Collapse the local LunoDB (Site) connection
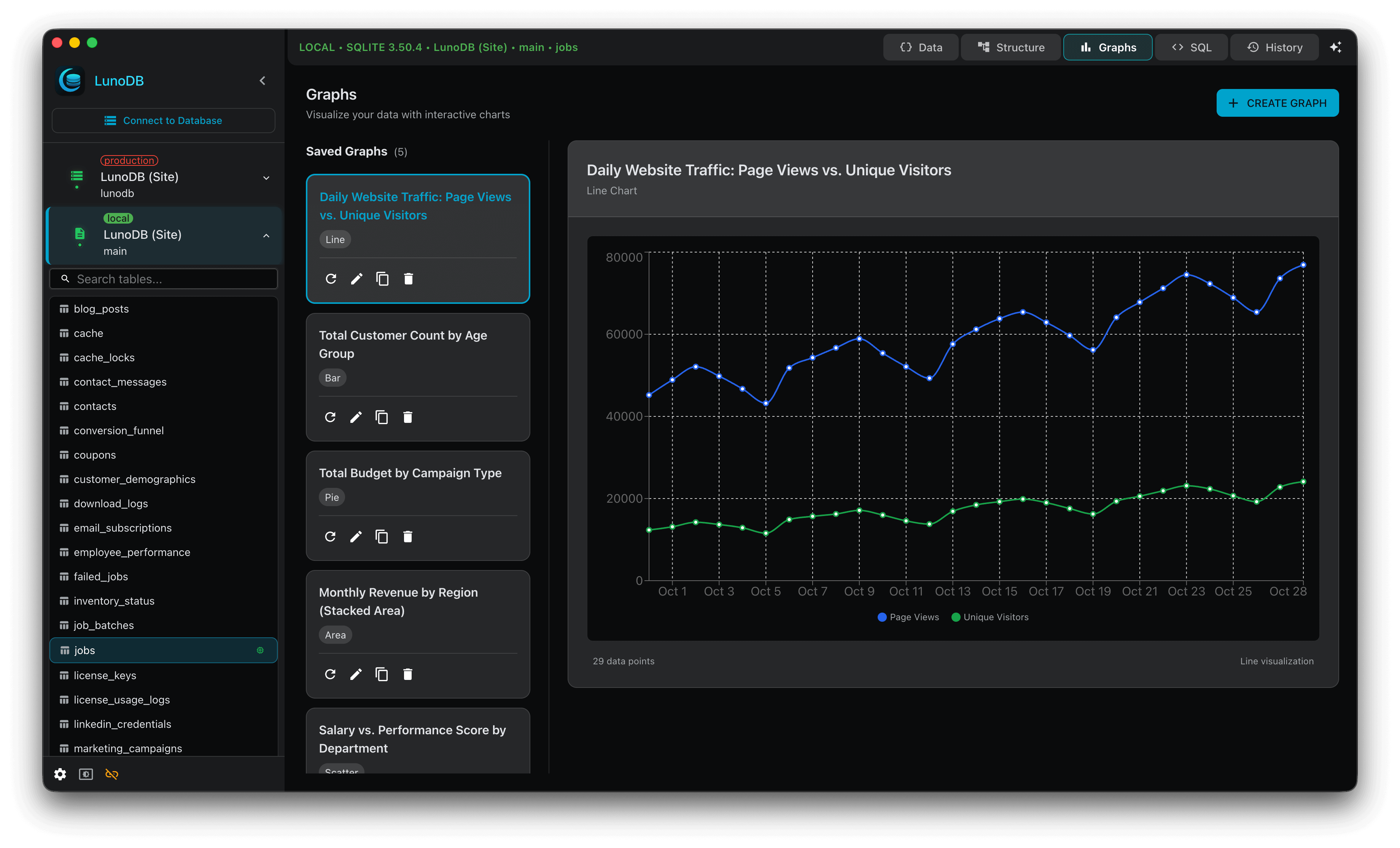This screenshot has height=848, width=1400. pos(266,235)
